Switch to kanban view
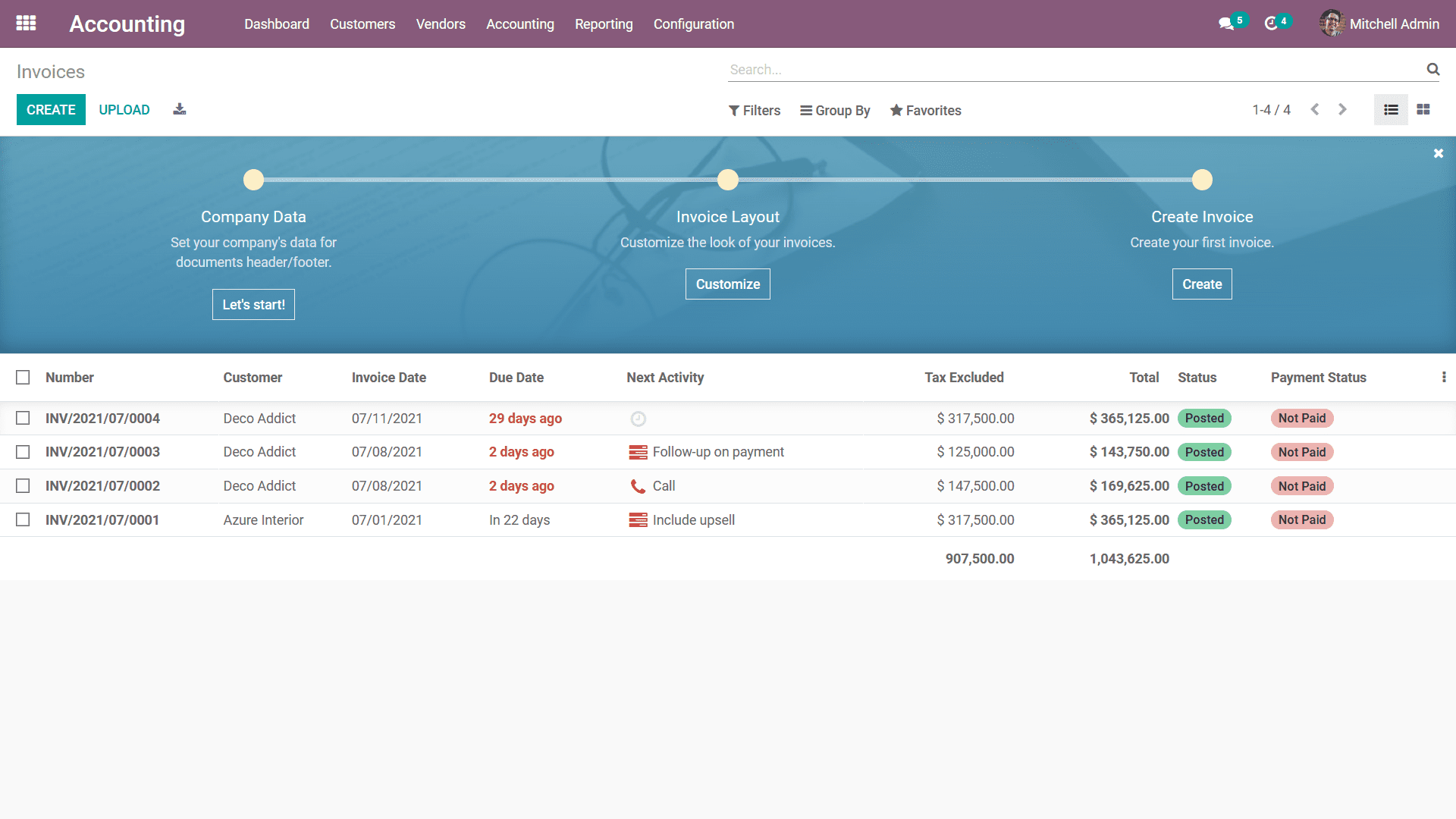 coord(1423,110)
